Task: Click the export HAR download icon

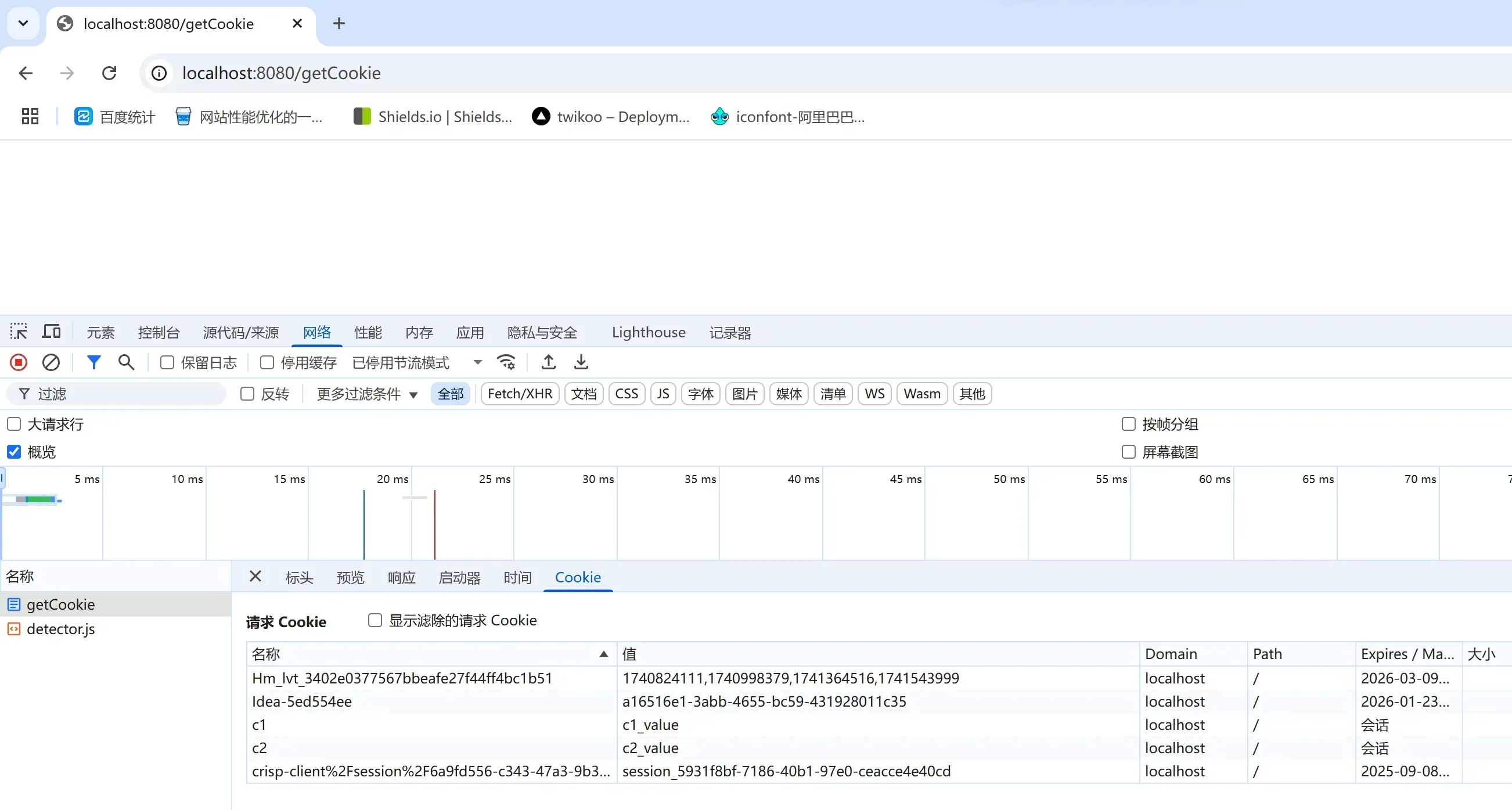Action: click(x=581, y=362)
